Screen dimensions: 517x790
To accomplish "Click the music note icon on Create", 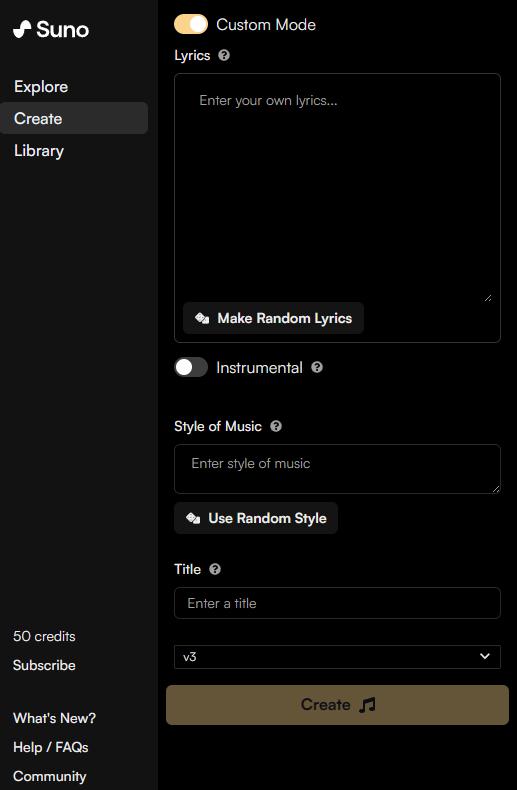I will pos(367,705).
